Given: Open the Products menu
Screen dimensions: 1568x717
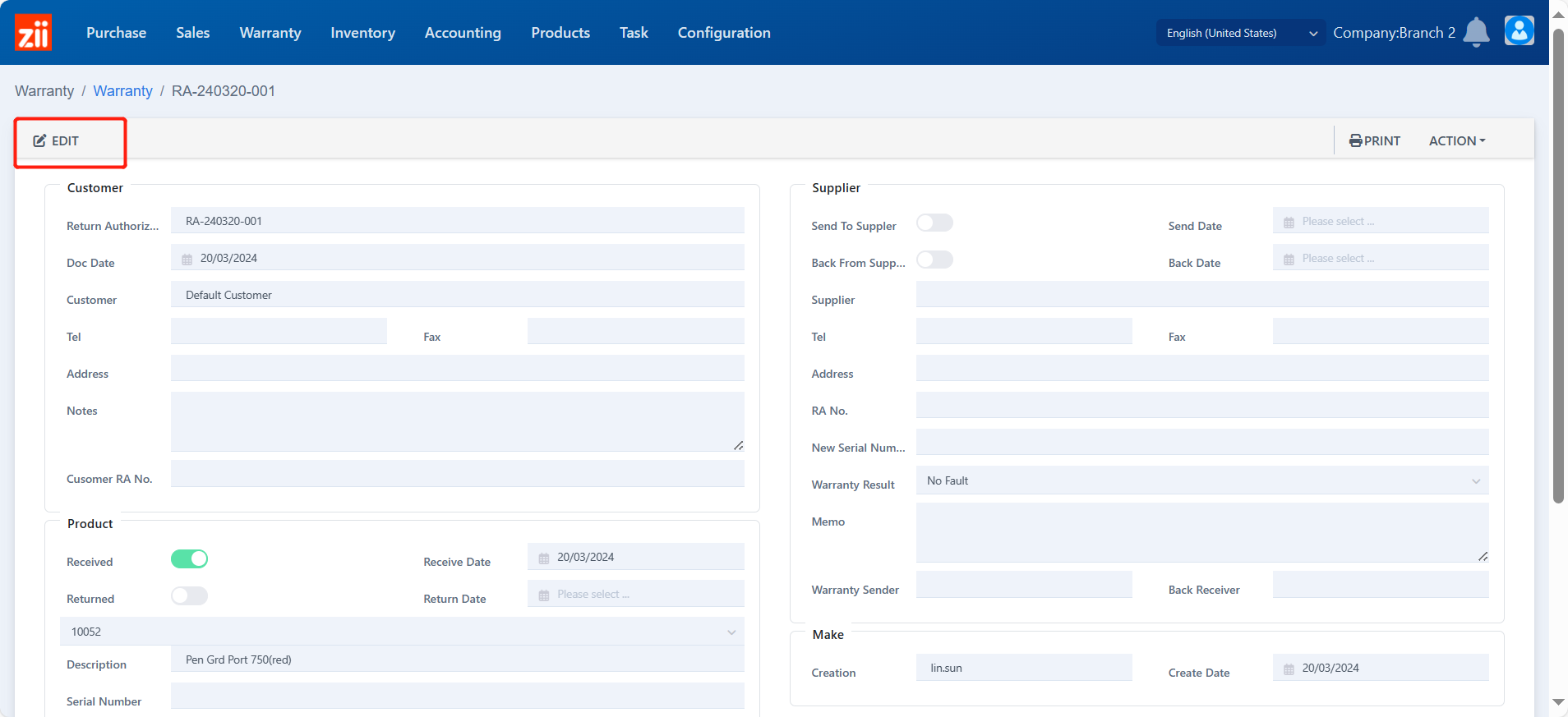Looking at the screenshot, I should pyautogui.click(x=560, y=32).
